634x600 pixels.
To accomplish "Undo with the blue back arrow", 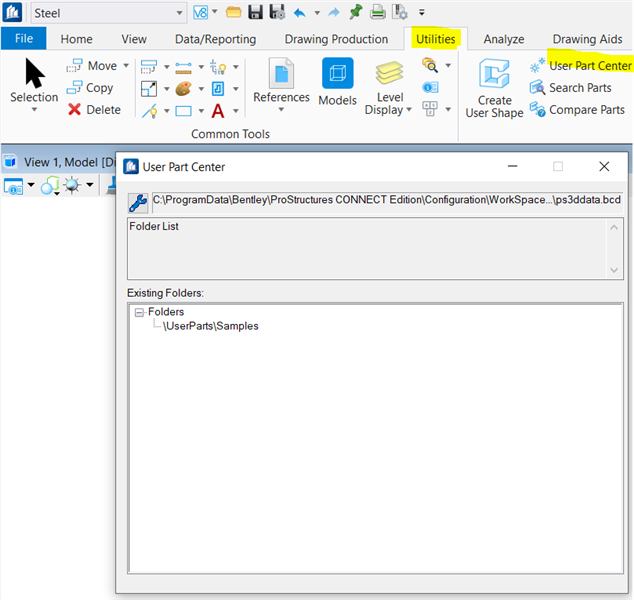I will [300, 13].
